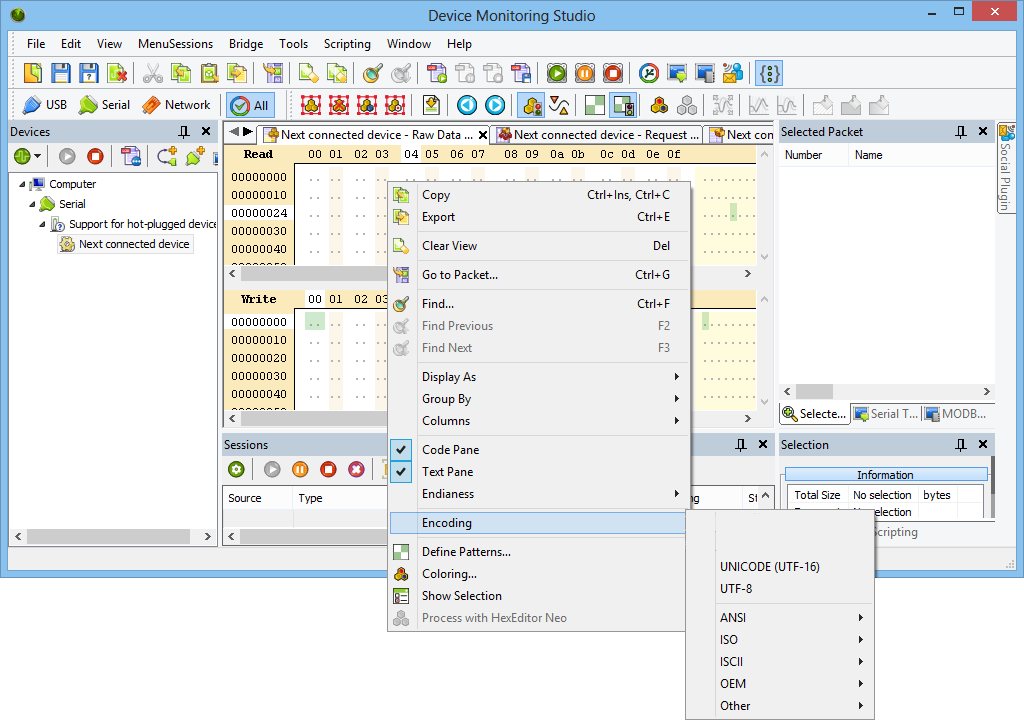Viewport: 1024px width, 720px height.
Task: Expand the Columns submenu
Action: [x=538, y=421]
